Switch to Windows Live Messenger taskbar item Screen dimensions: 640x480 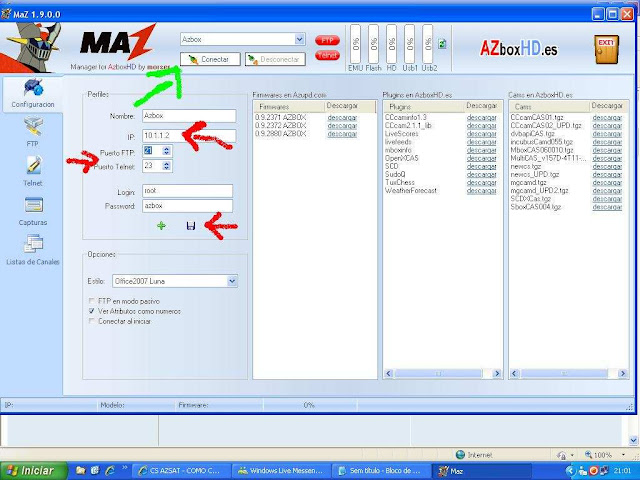[282, 471]
